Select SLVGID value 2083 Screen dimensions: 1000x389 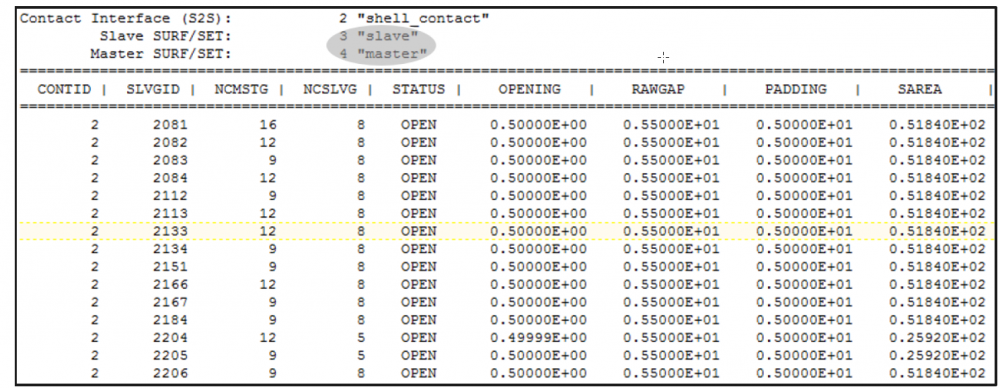pyautogui.click(x=170, y=160)
